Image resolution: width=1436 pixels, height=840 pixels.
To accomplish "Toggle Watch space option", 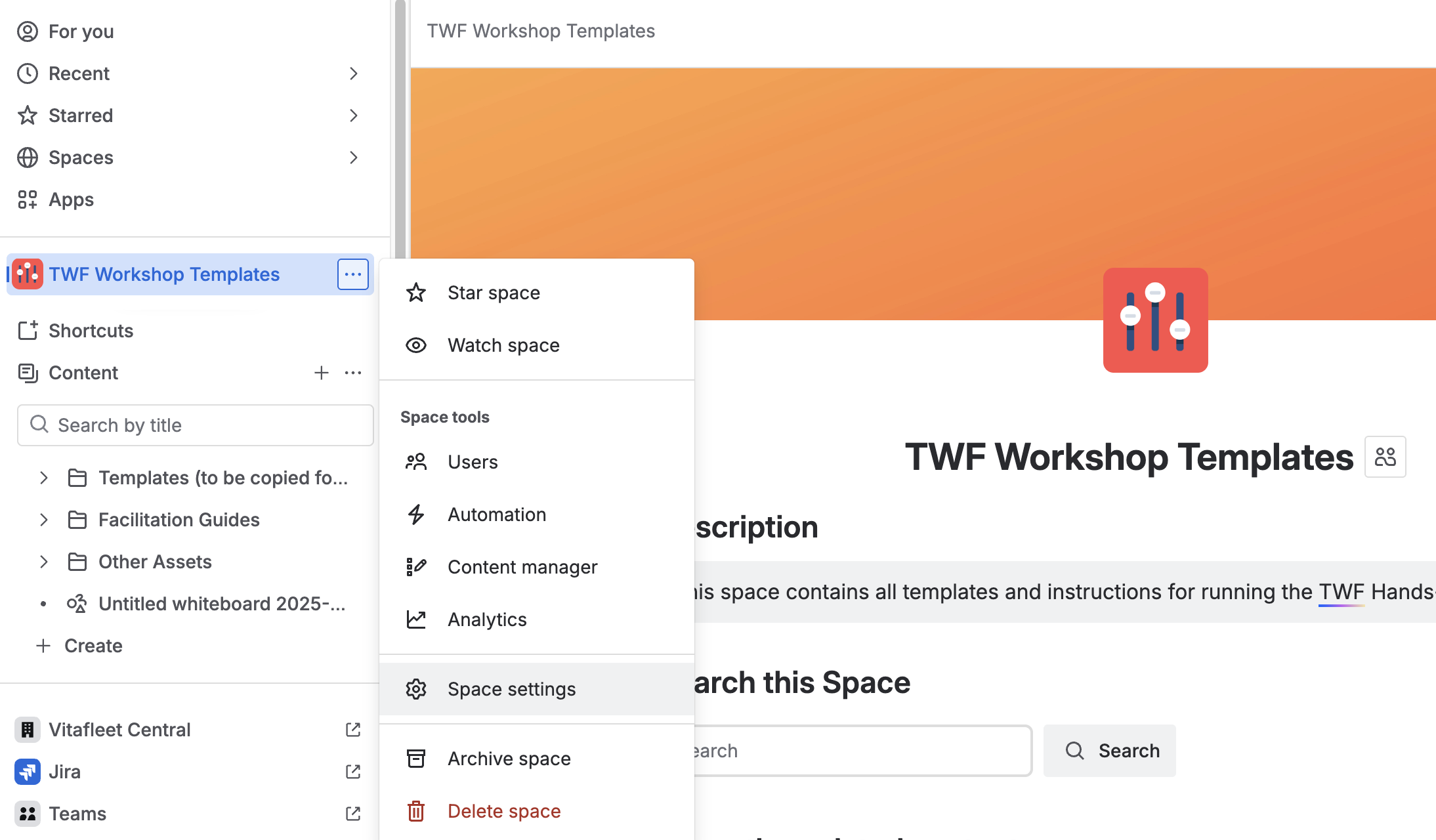I will point(503,345).
